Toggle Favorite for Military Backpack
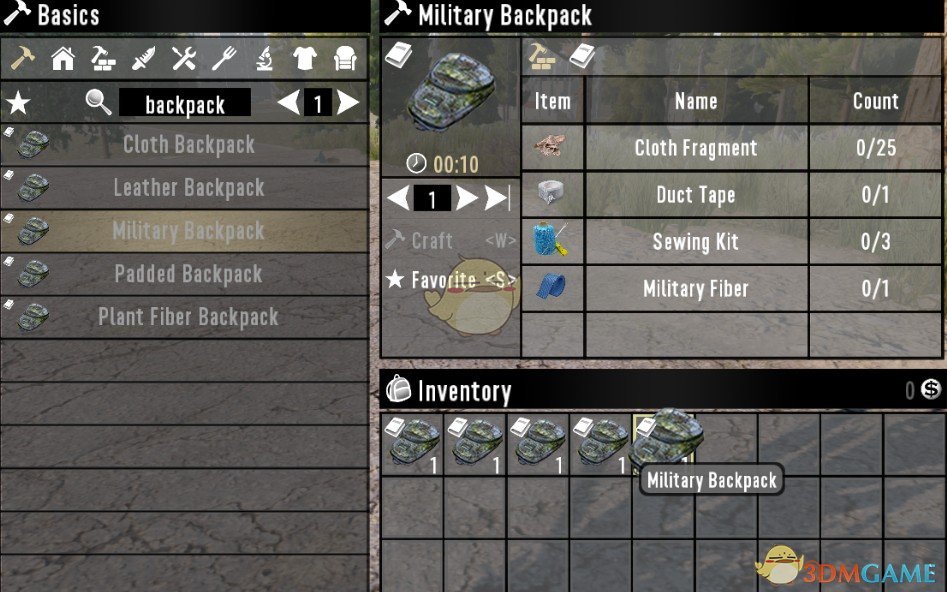947x592 pixels. tap(451, 280)
